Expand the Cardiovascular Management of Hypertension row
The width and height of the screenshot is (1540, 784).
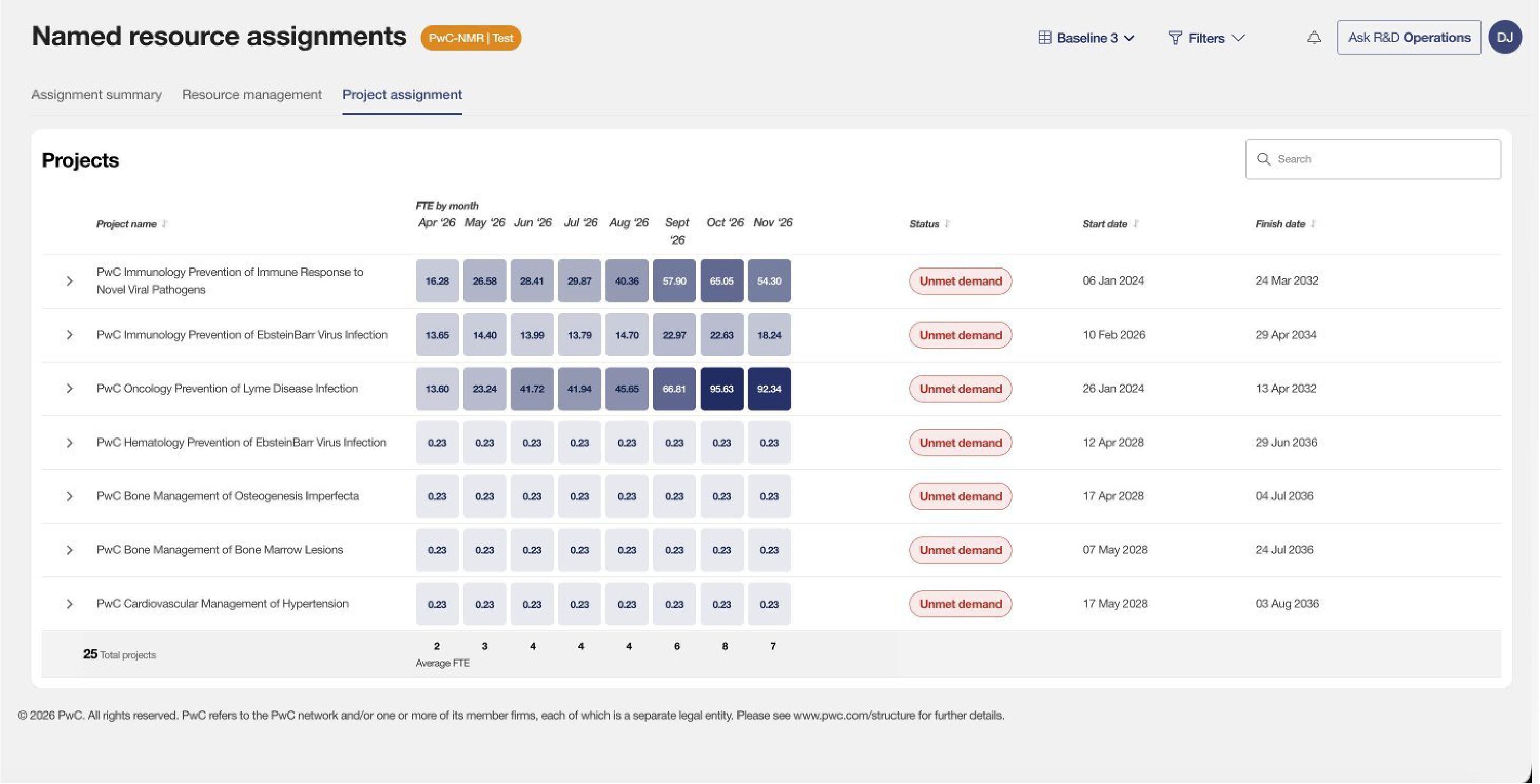(69, 604)
